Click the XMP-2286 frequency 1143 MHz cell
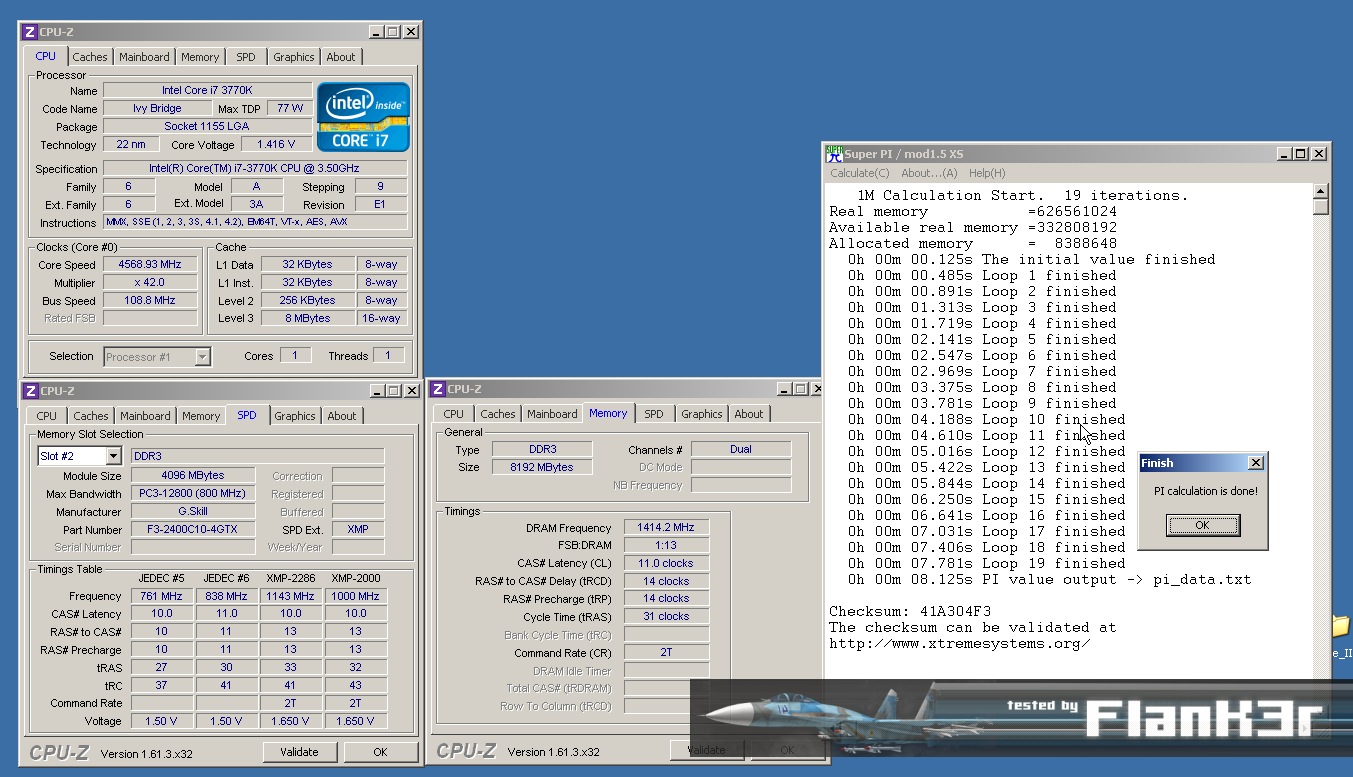Viewport: 1353px width, 777px height. coord(290,597)
